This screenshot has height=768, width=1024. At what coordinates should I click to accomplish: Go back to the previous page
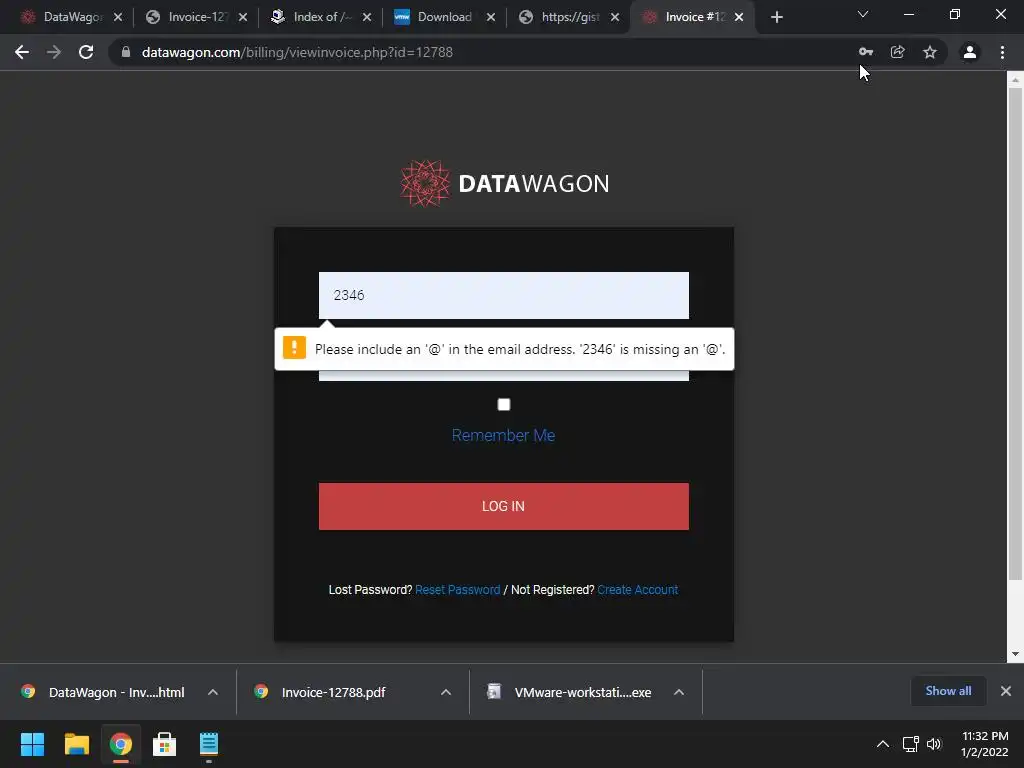(22, 52)
